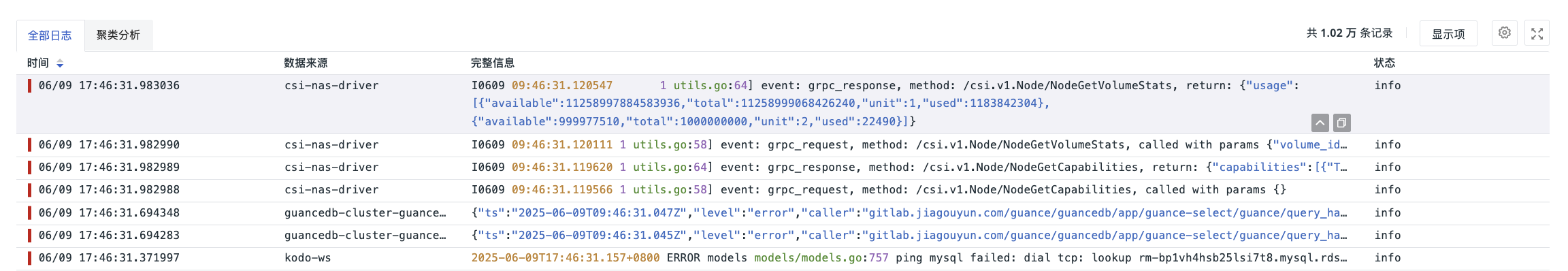Switch to the 聚类分析 tab
The width and height of the screenshot is (1568, 271).
coord(118,35)
